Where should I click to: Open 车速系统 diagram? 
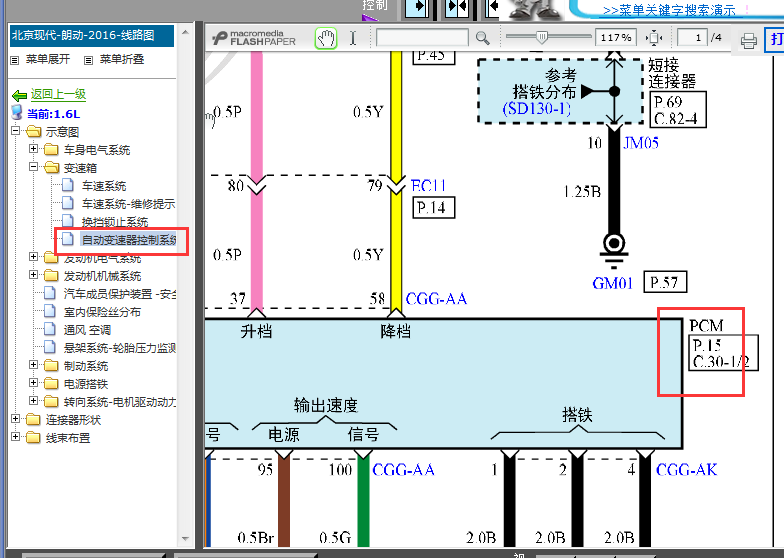tap(104, 186)
